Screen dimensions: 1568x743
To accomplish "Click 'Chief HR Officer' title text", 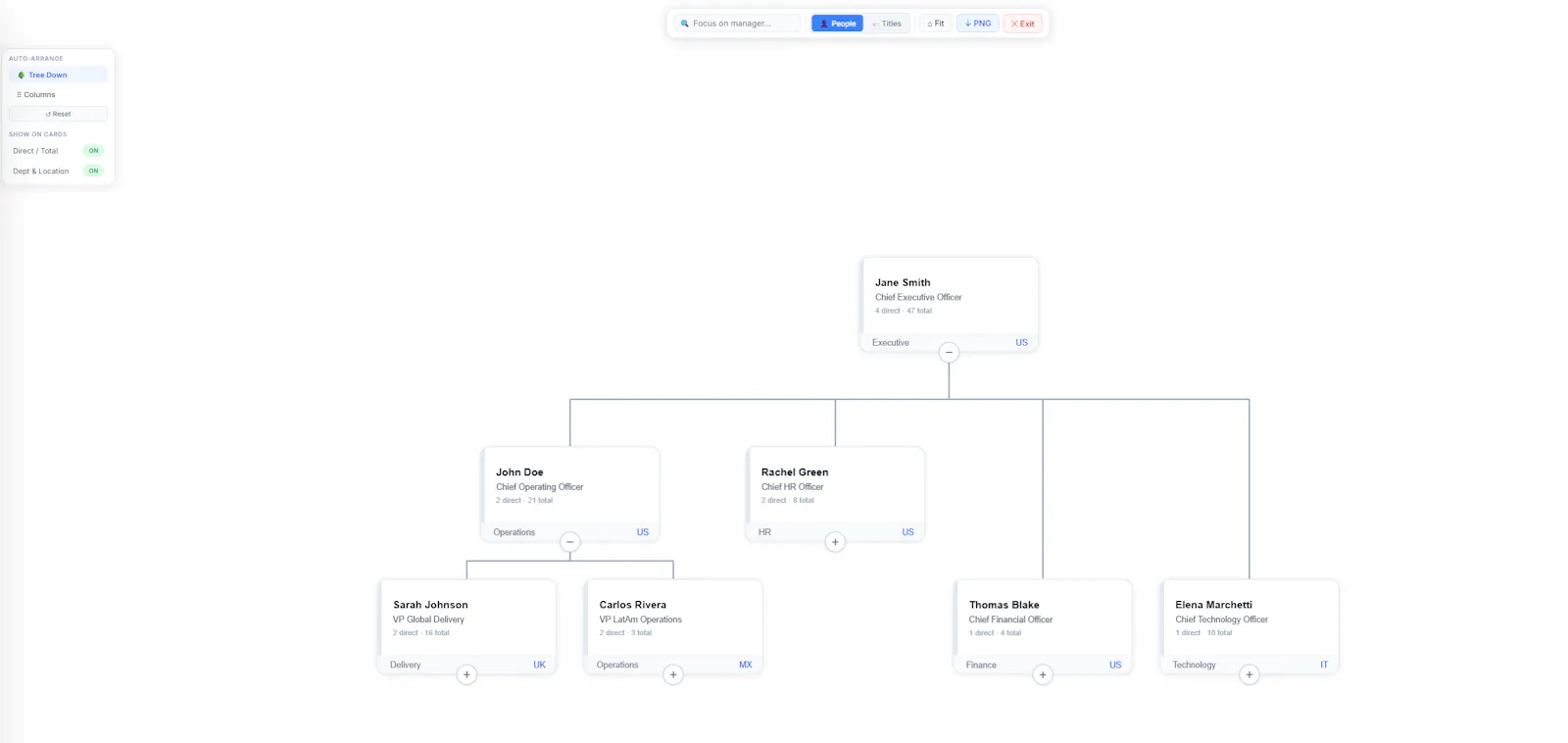I will pos(792,487).
